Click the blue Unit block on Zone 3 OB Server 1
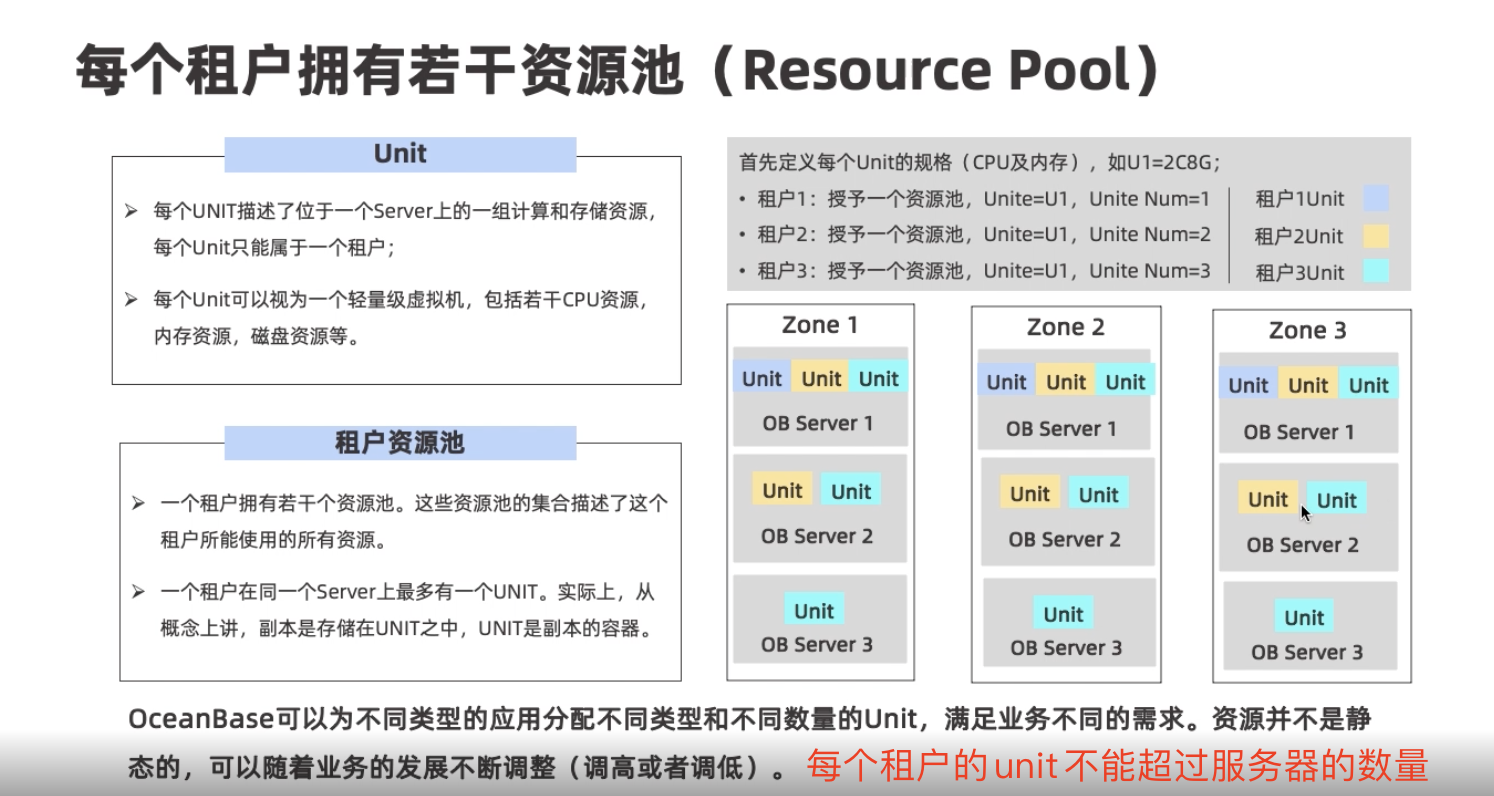Viewport: 1494px width, 796px height. [1248, 385]
